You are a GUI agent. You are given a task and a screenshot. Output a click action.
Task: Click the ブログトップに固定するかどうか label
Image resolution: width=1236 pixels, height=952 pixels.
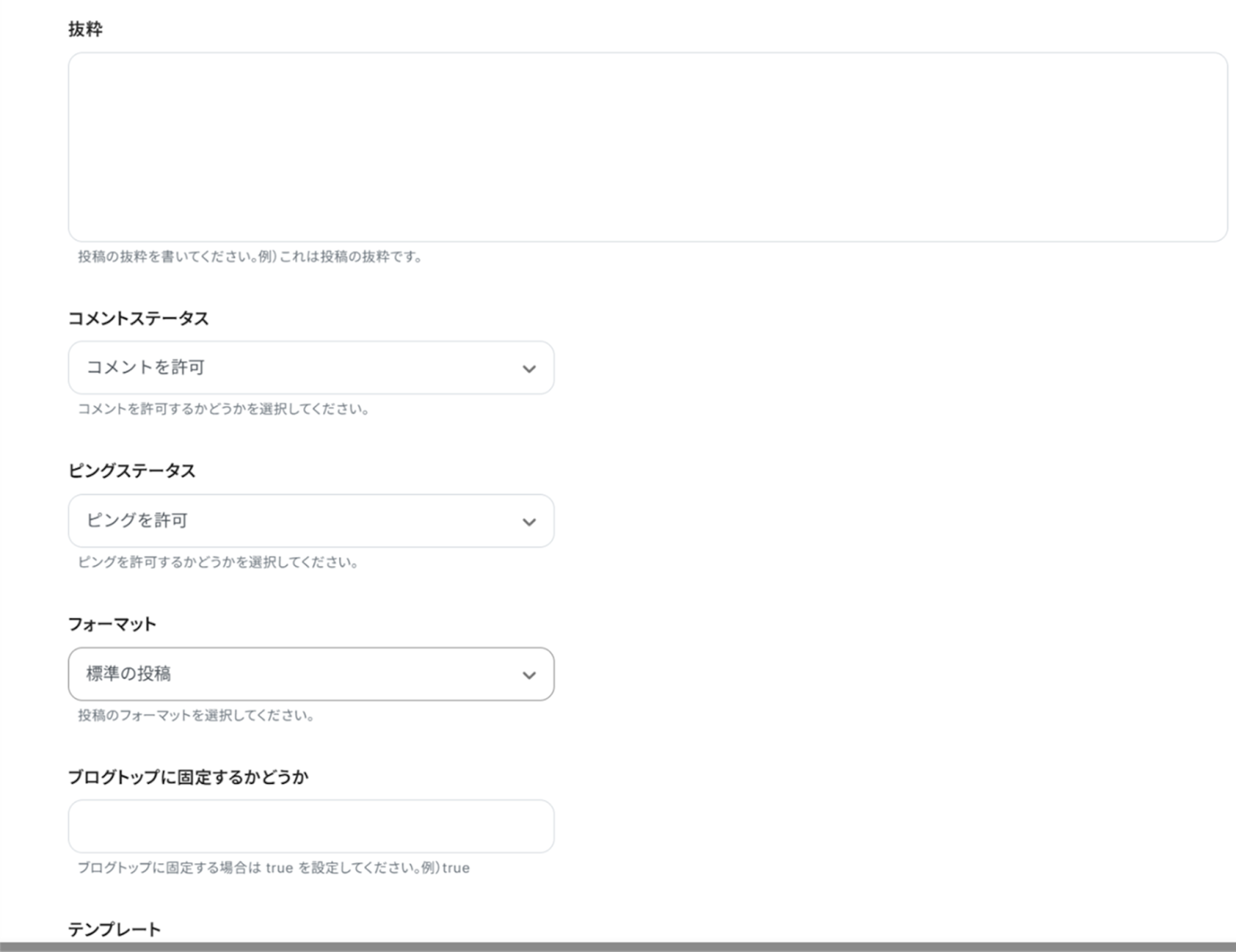[188, 777]
